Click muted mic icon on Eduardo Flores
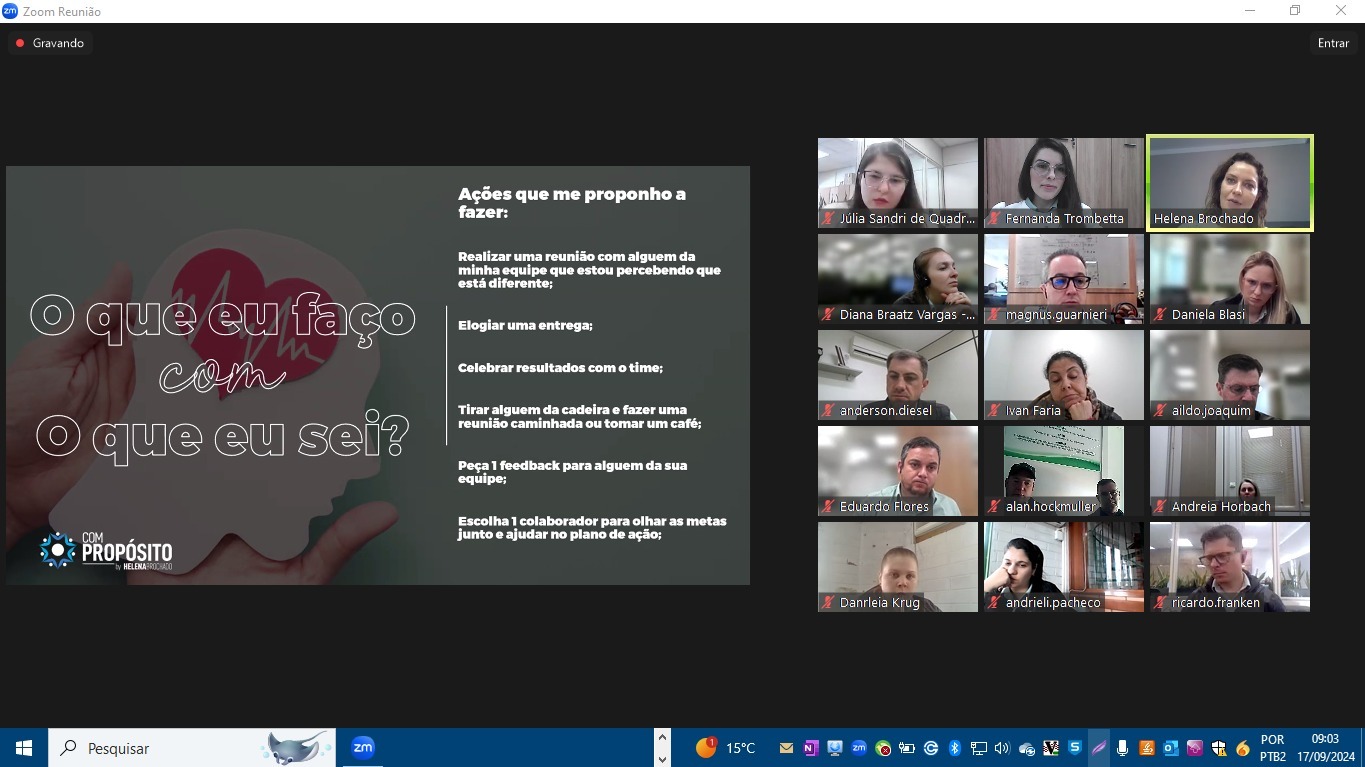Image resolution: width=1365 pixels, height=767 pixels. click(x=828, y=507)
